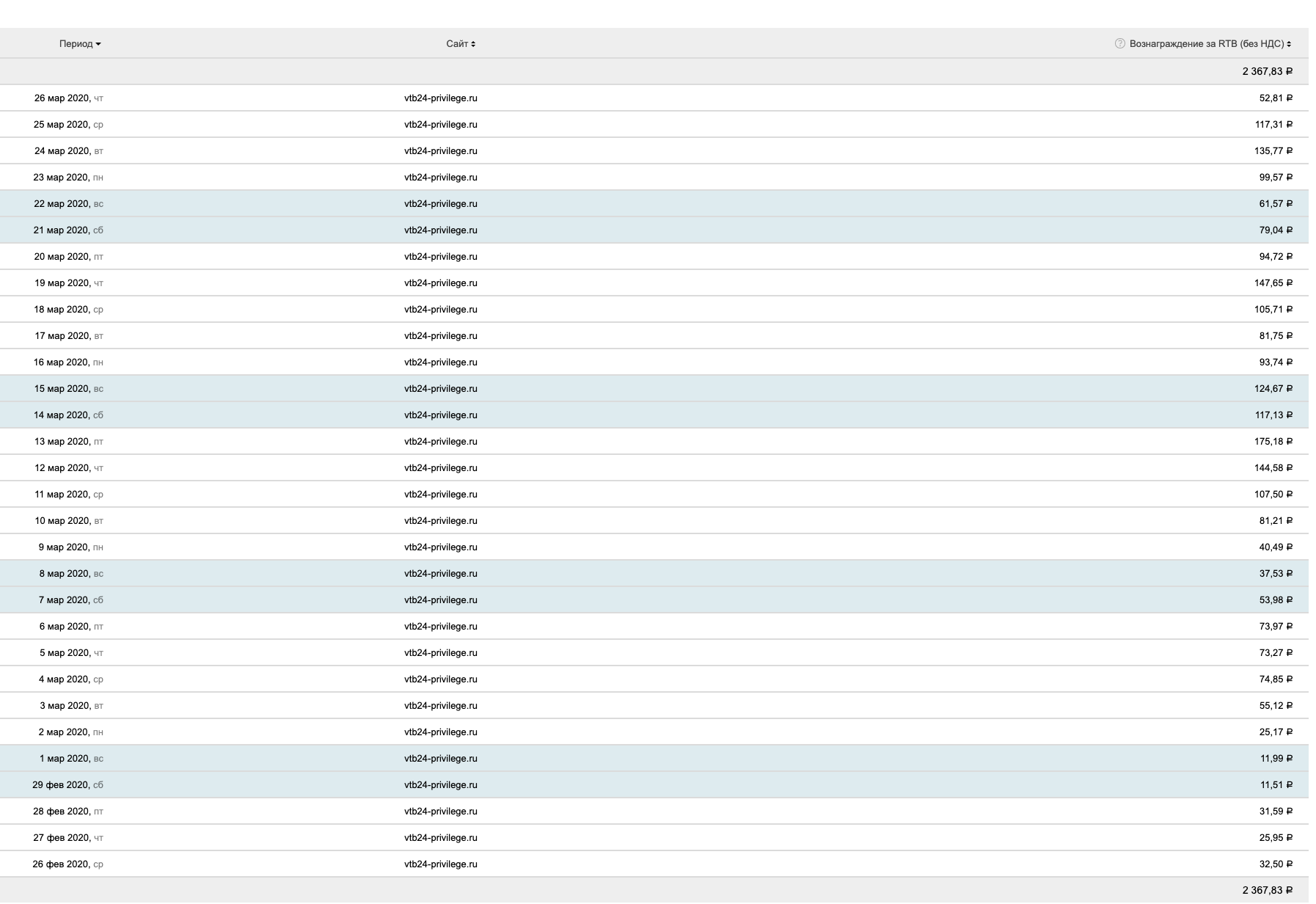Click the date 11 мар 2020
This screenshot has height=904, width=1316.
pyautogui.click(x=62, y=495)
